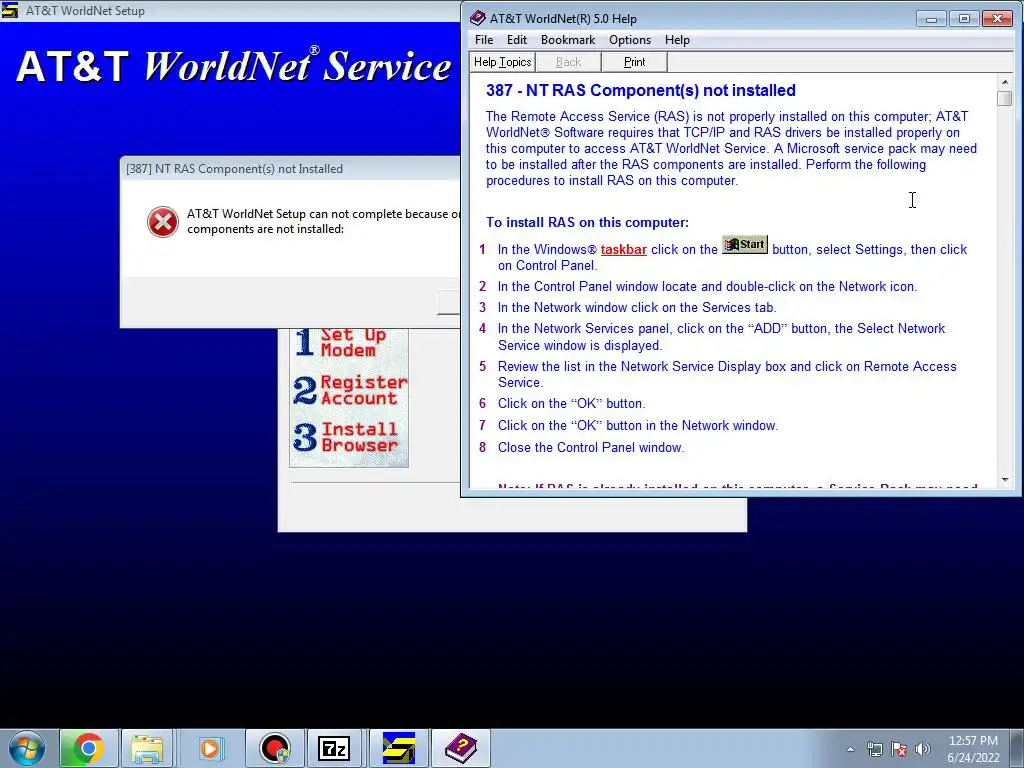This screenshot has width=1024, height=768.
Task: Open File Explorer from the taskbar
Action: point(147,748)
